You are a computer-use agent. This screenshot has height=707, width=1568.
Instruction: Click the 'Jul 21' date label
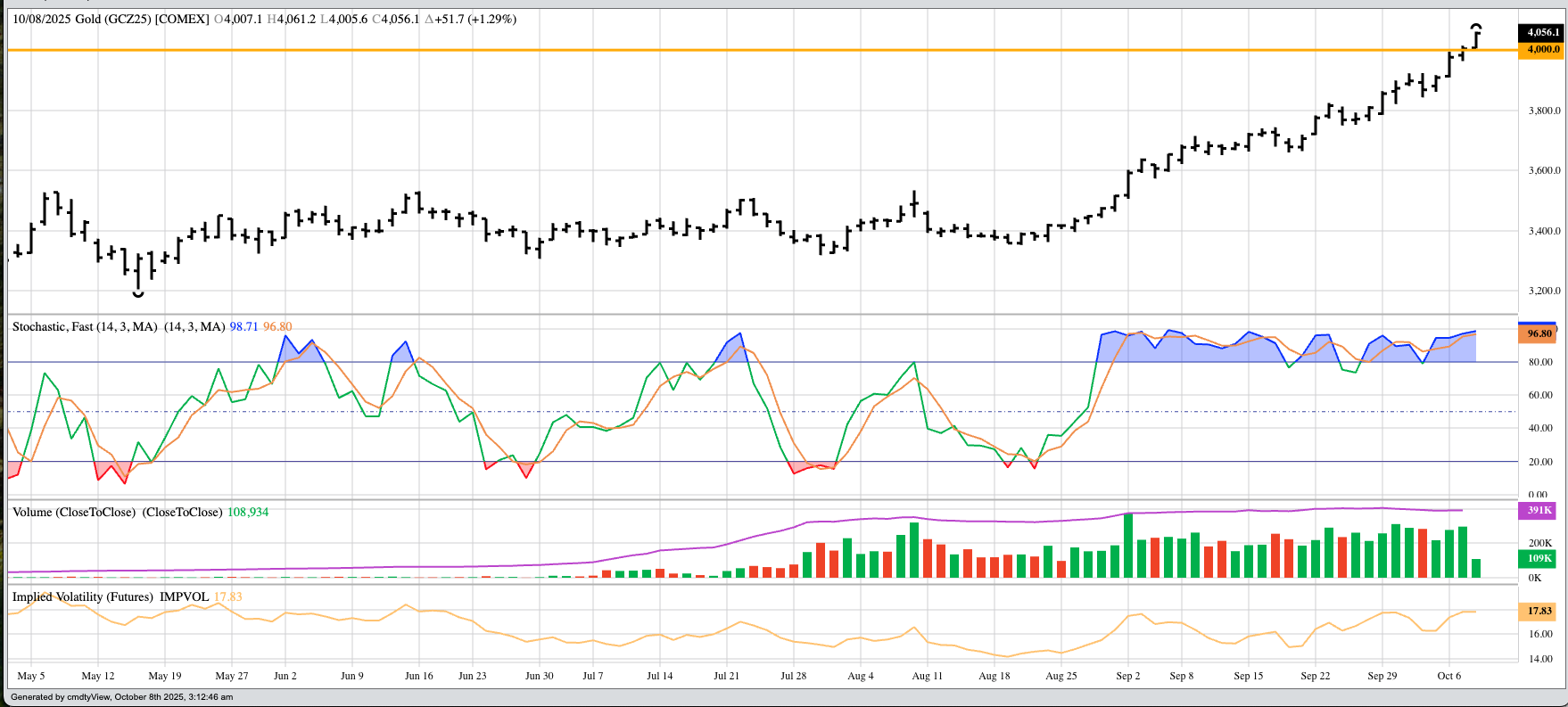point(727,676)
